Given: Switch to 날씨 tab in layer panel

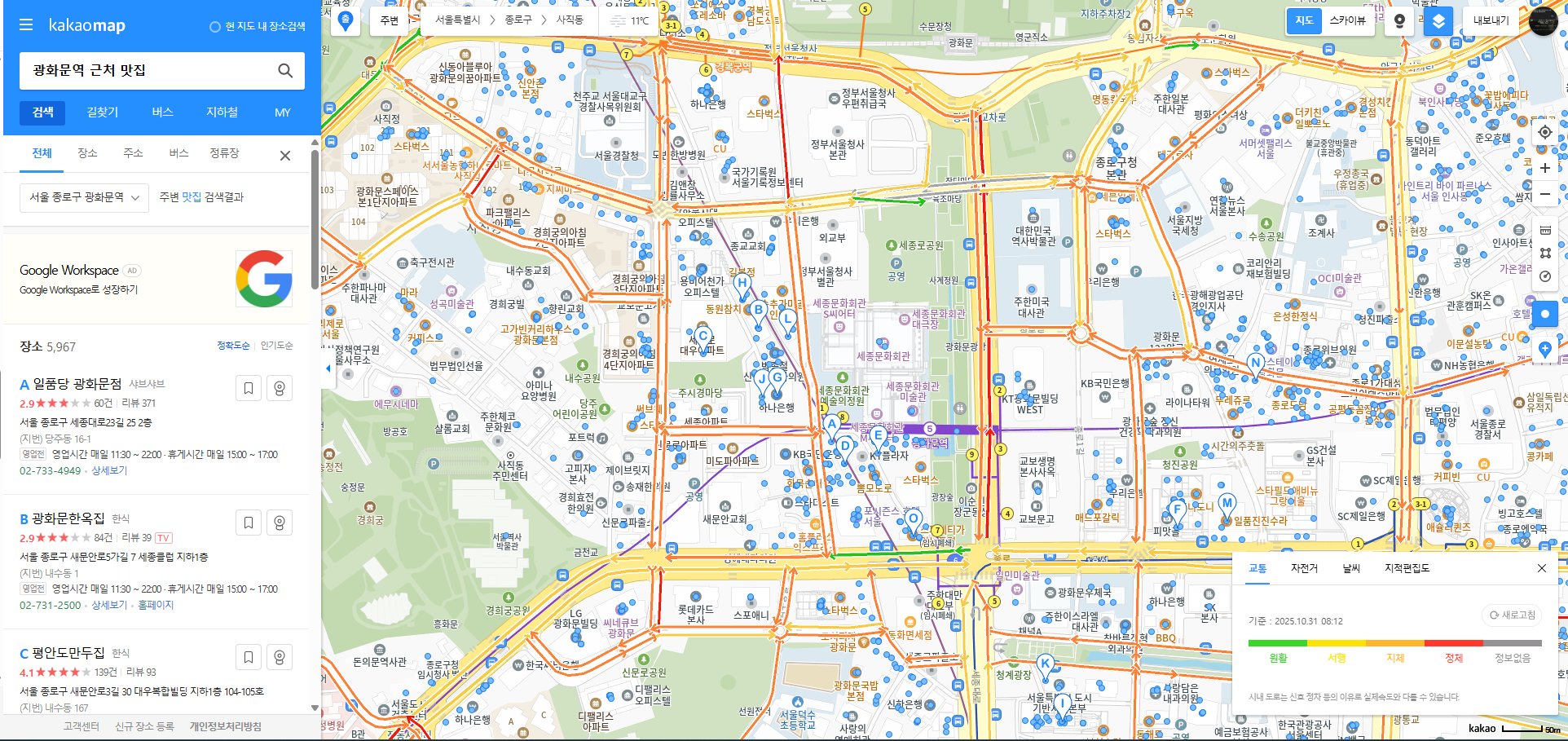Looking at the screenshot, I should 1351,568.
